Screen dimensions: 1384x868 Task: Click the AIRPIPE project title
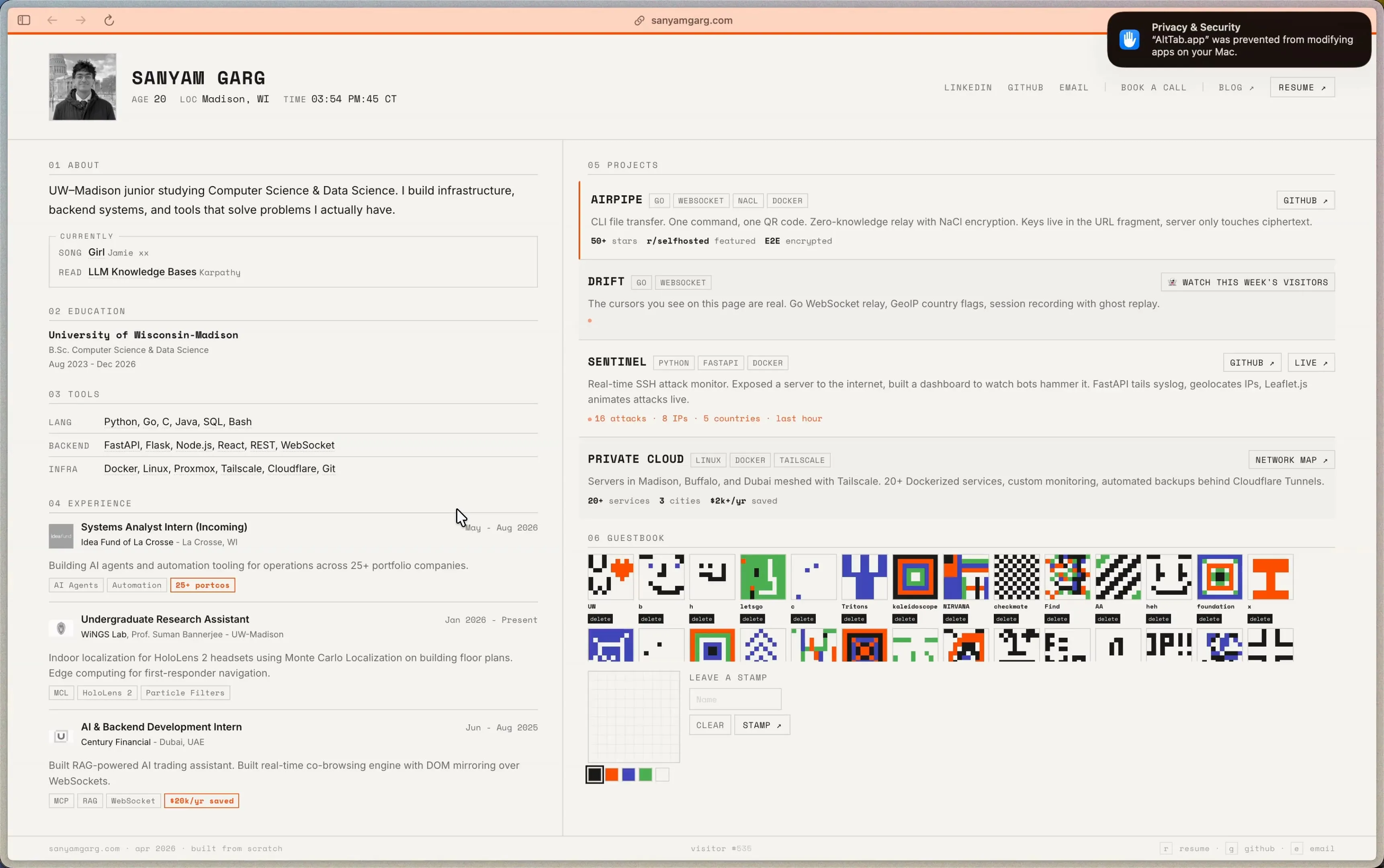616,200
